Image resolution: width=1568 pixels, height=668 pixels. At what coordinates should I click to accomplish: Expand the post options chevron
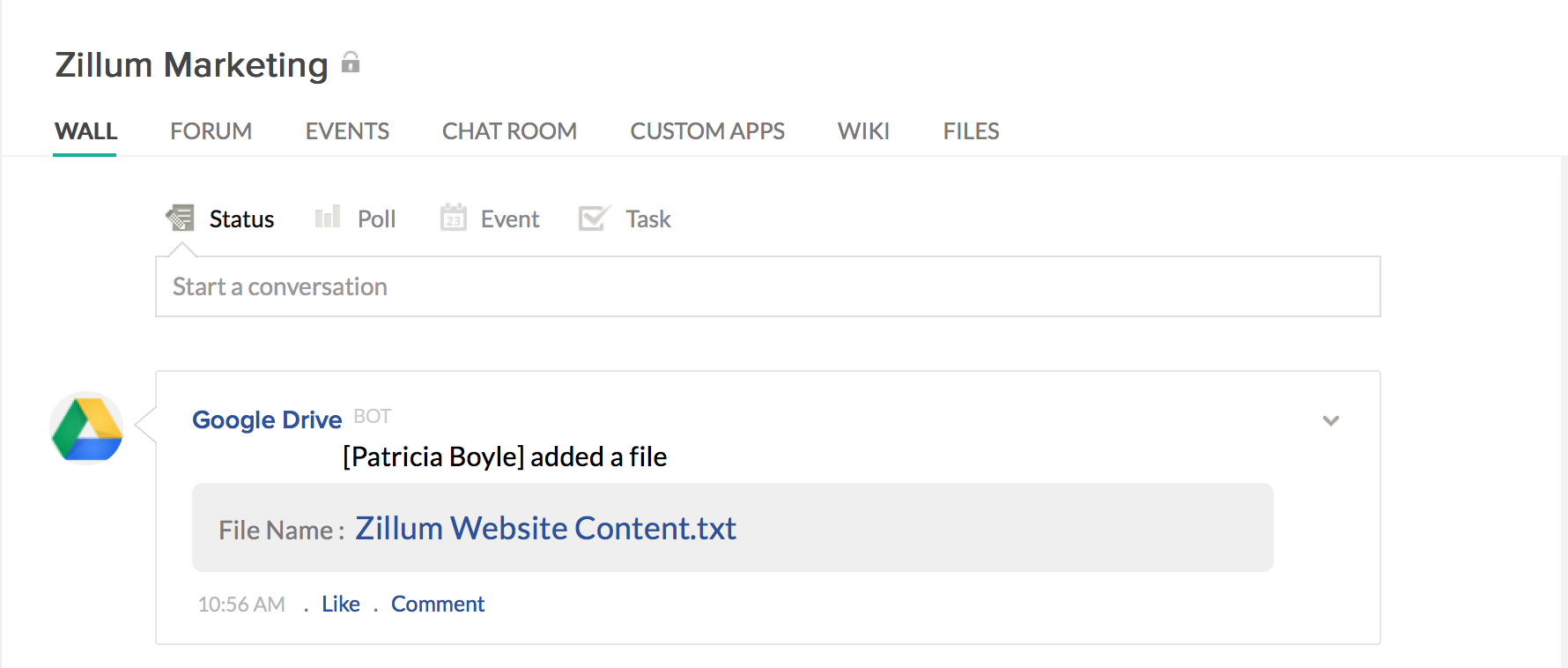pyautogui.click(x=1331, y=421)
